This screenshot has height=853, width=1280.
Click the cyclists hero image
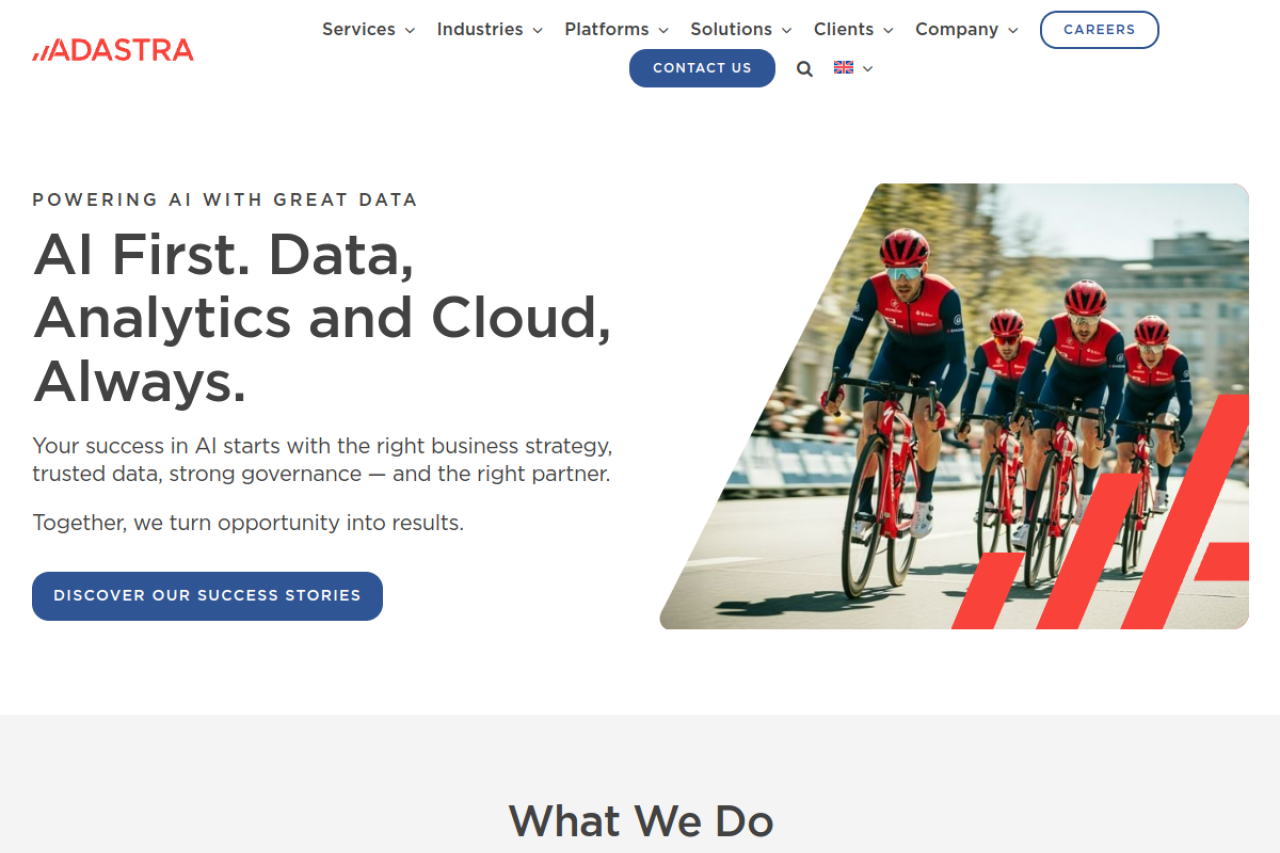(x=954, y=406)
